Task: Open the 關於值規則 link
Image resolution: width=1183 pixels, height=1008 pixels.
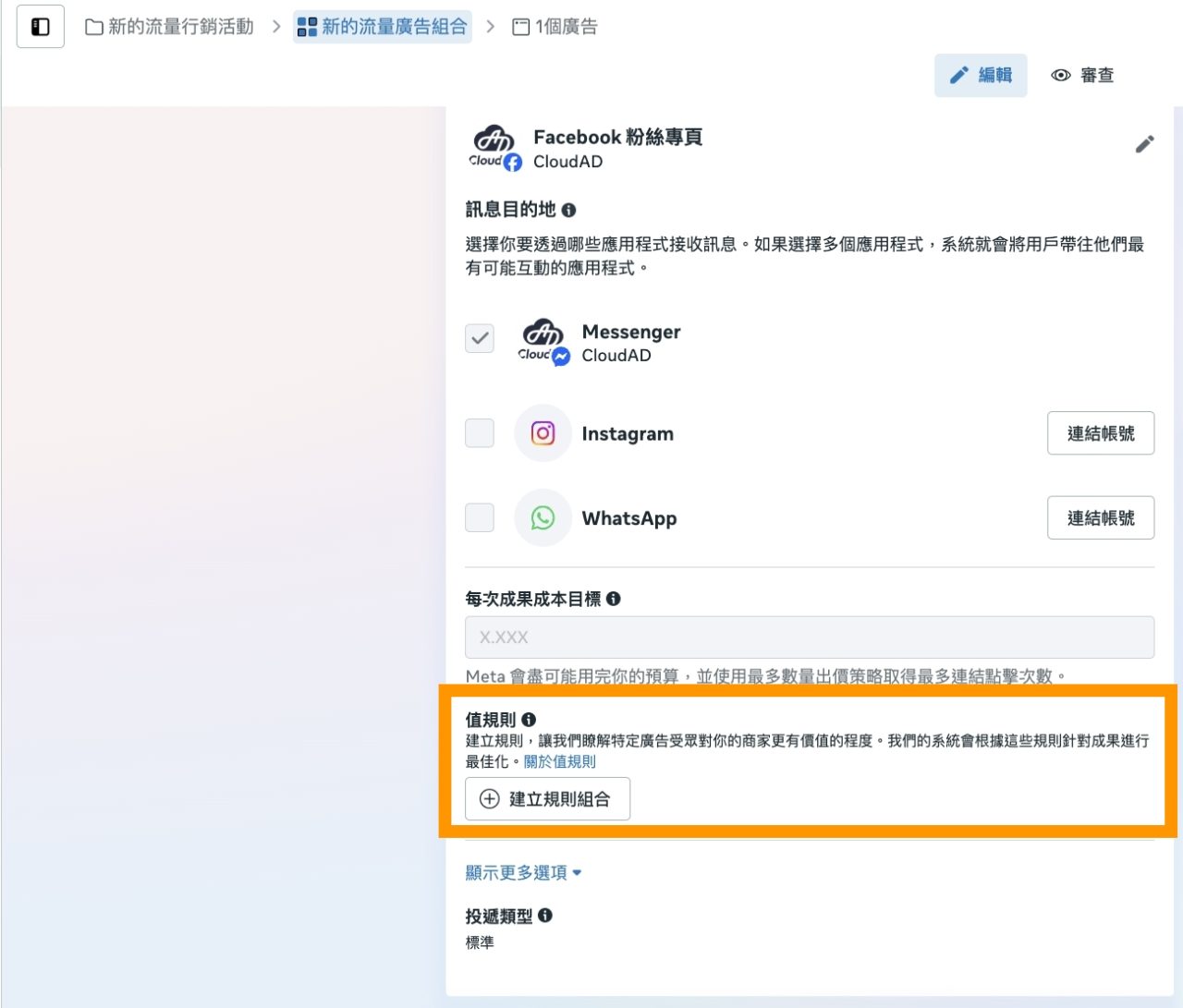Action: coord(559,761)
